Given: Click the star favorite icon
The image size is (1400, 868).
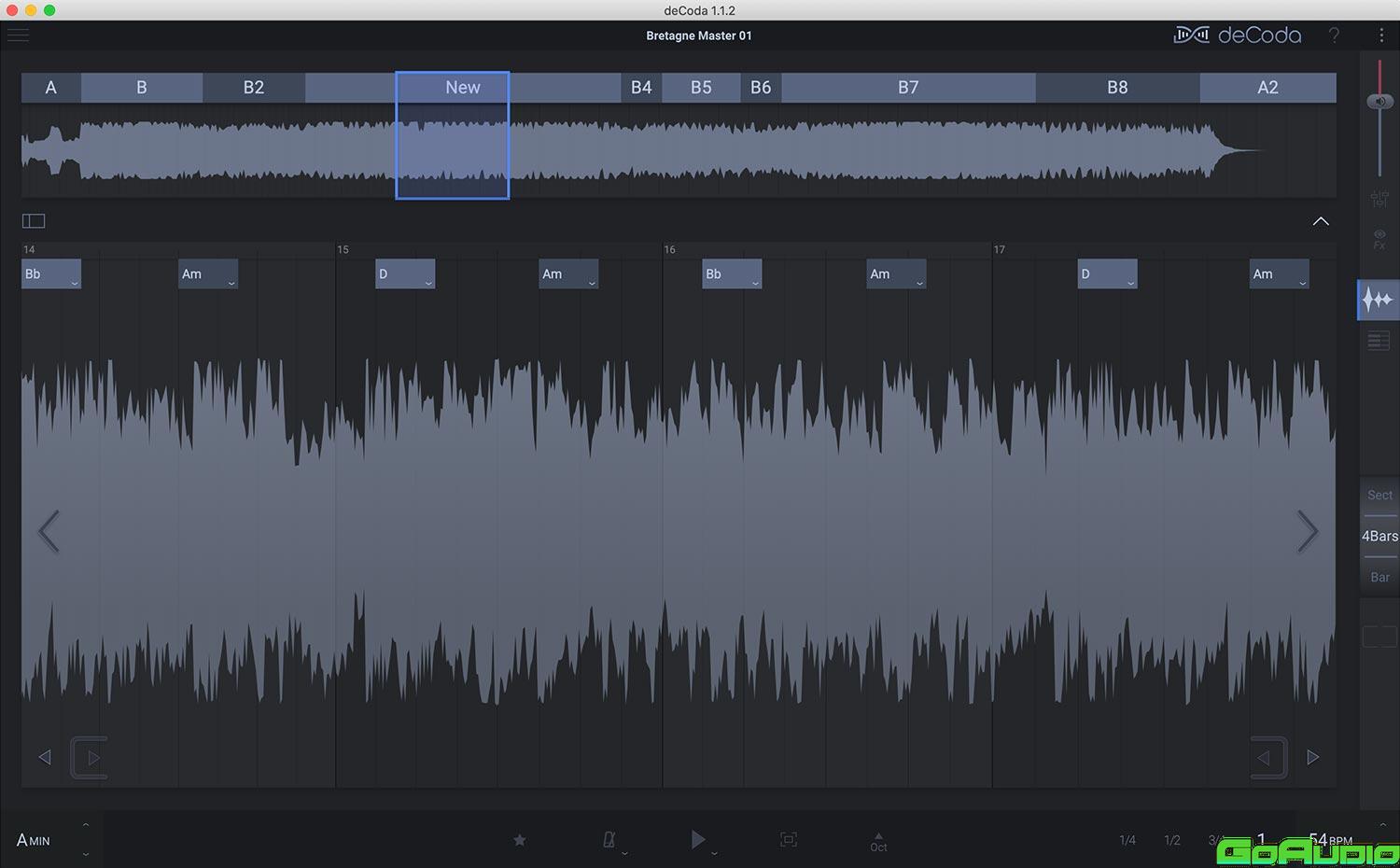Looking at the screenshot, I should 520,840.
